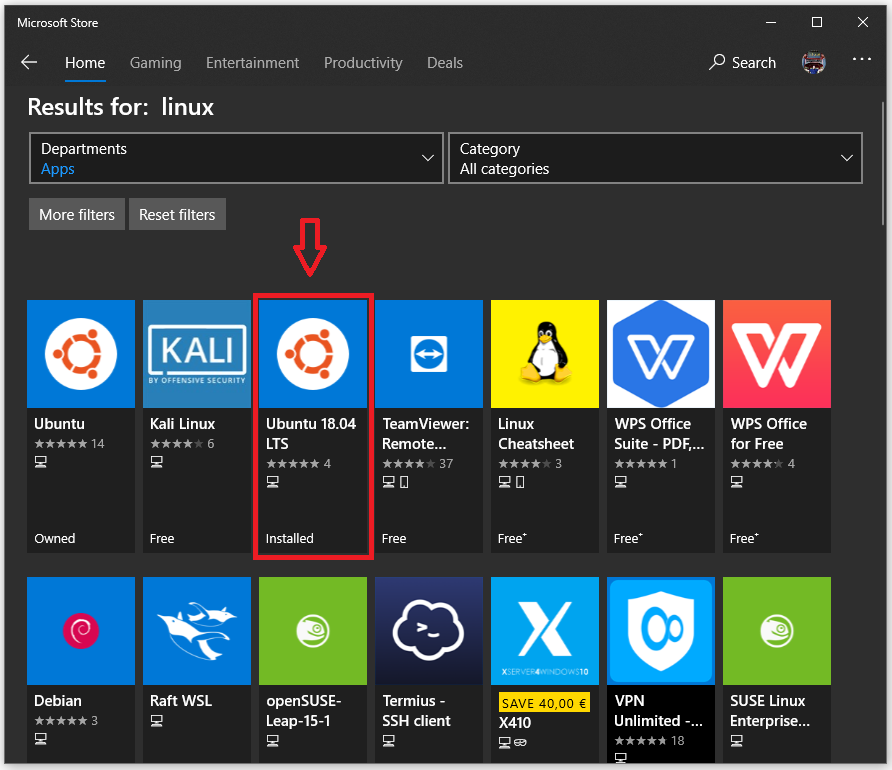Click the Results for: linux heading
Screen dimensions: 892x770
(121, 107)
